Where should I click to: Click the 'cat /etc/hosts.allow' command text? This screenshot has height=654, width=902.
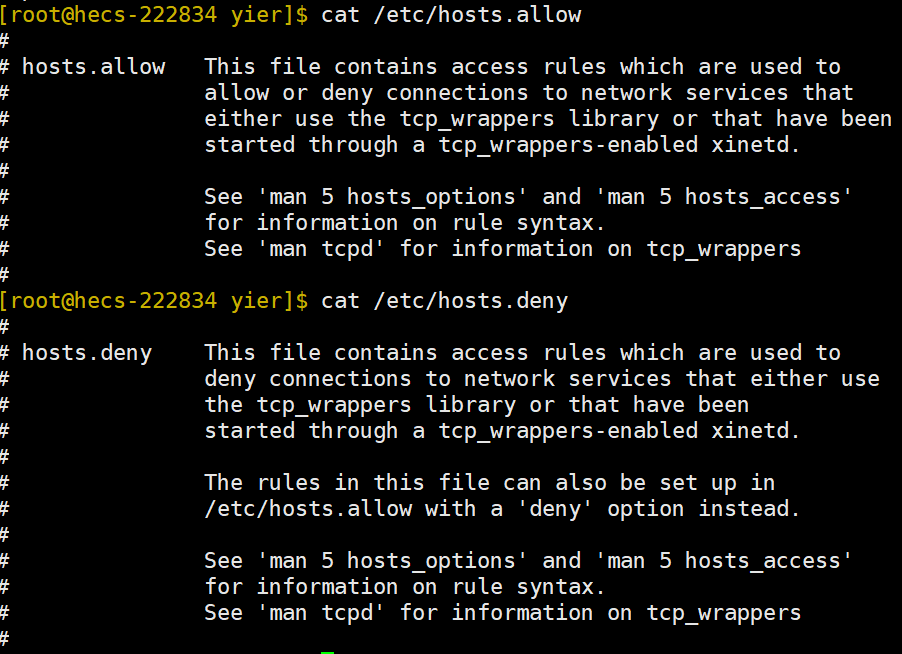pyautogui.click(x=451, y=14)
